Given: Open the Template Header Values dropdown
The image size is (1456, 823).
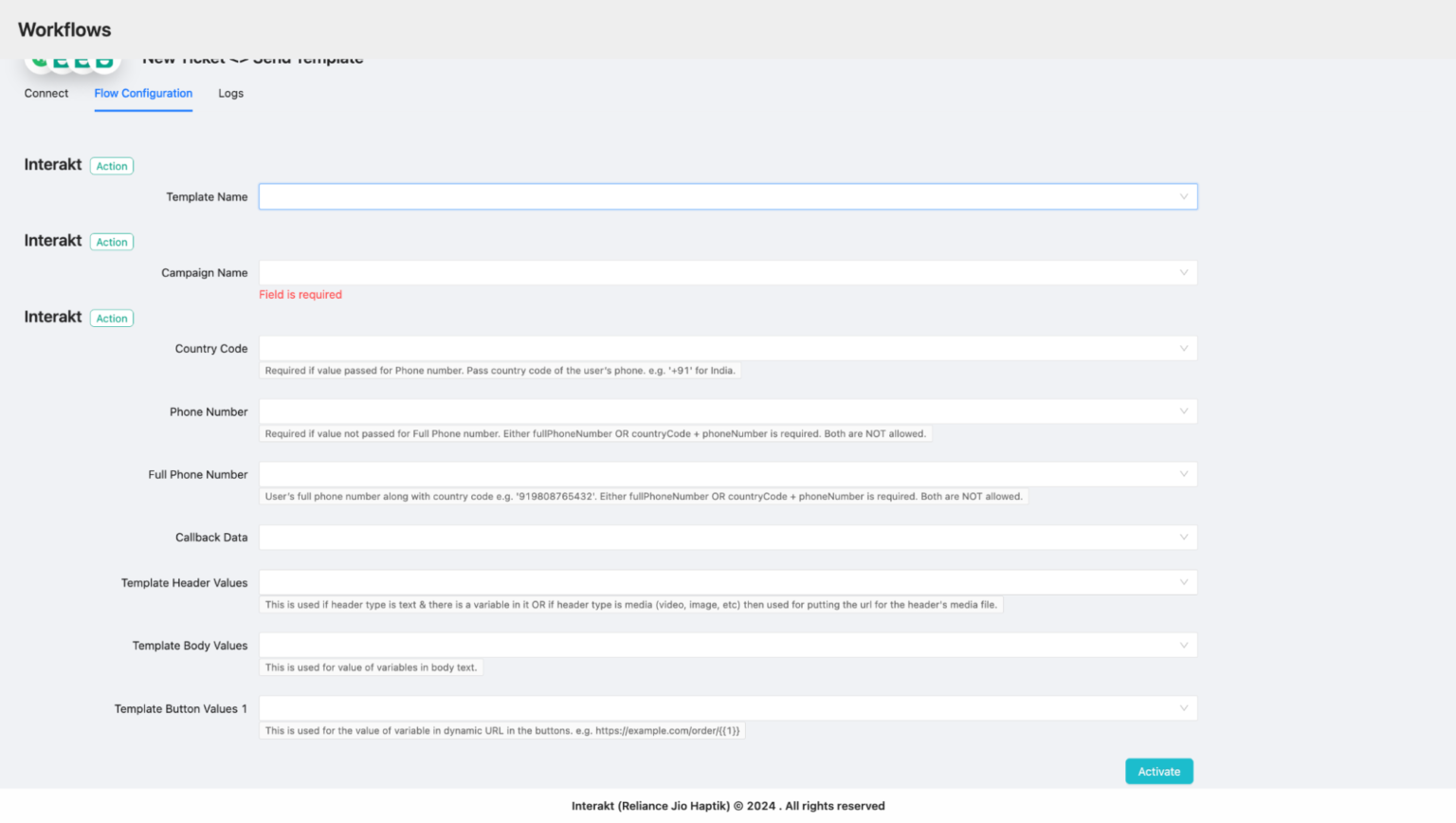Looking at the screenshot, I should (x=1183, y=581).
